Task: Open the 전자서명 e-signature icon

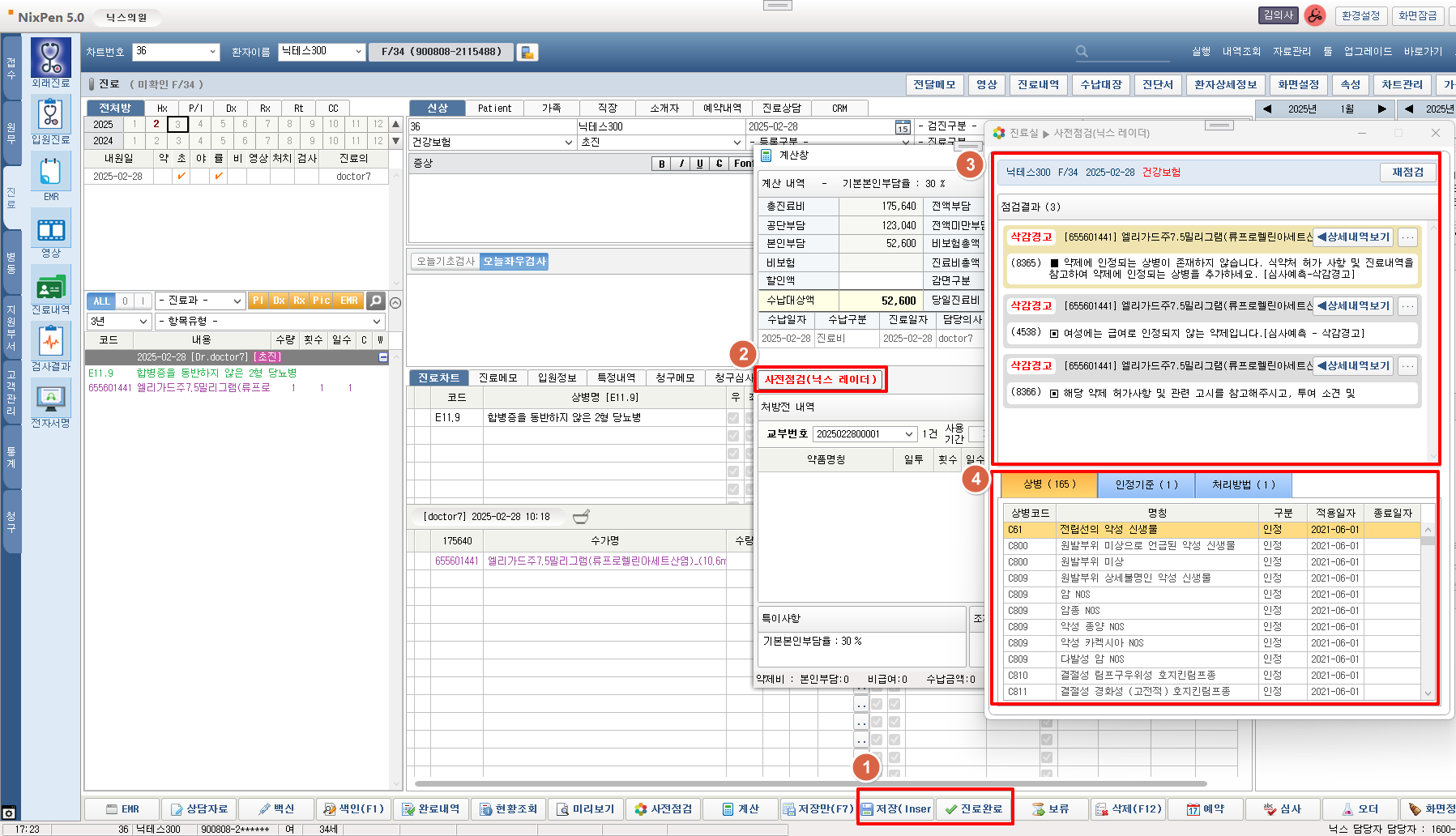Action: (x=51, y=399)
